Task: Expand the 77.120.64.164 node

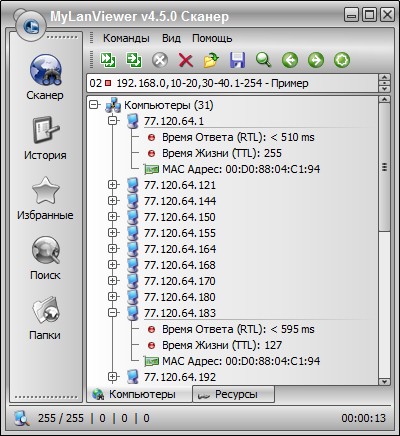Action: [113, 249]
